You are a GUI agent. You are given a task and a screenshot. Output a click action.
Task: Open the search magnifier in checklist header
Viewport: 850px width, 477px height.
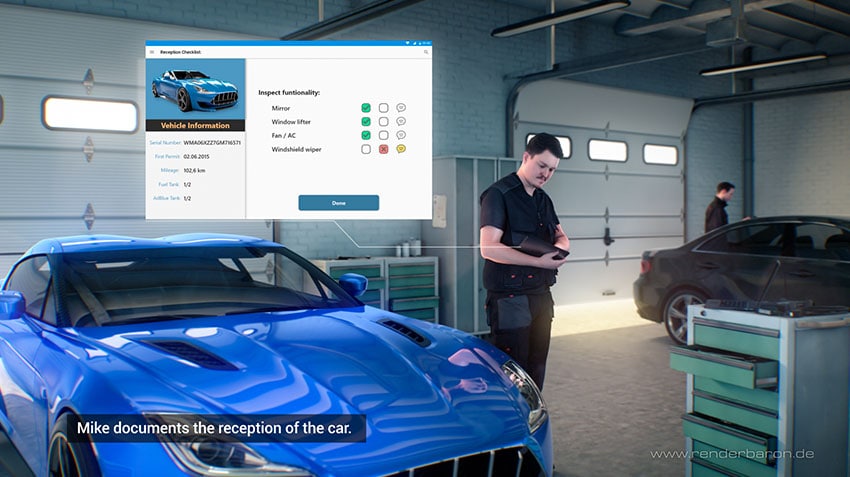click(x=426, y=52)
